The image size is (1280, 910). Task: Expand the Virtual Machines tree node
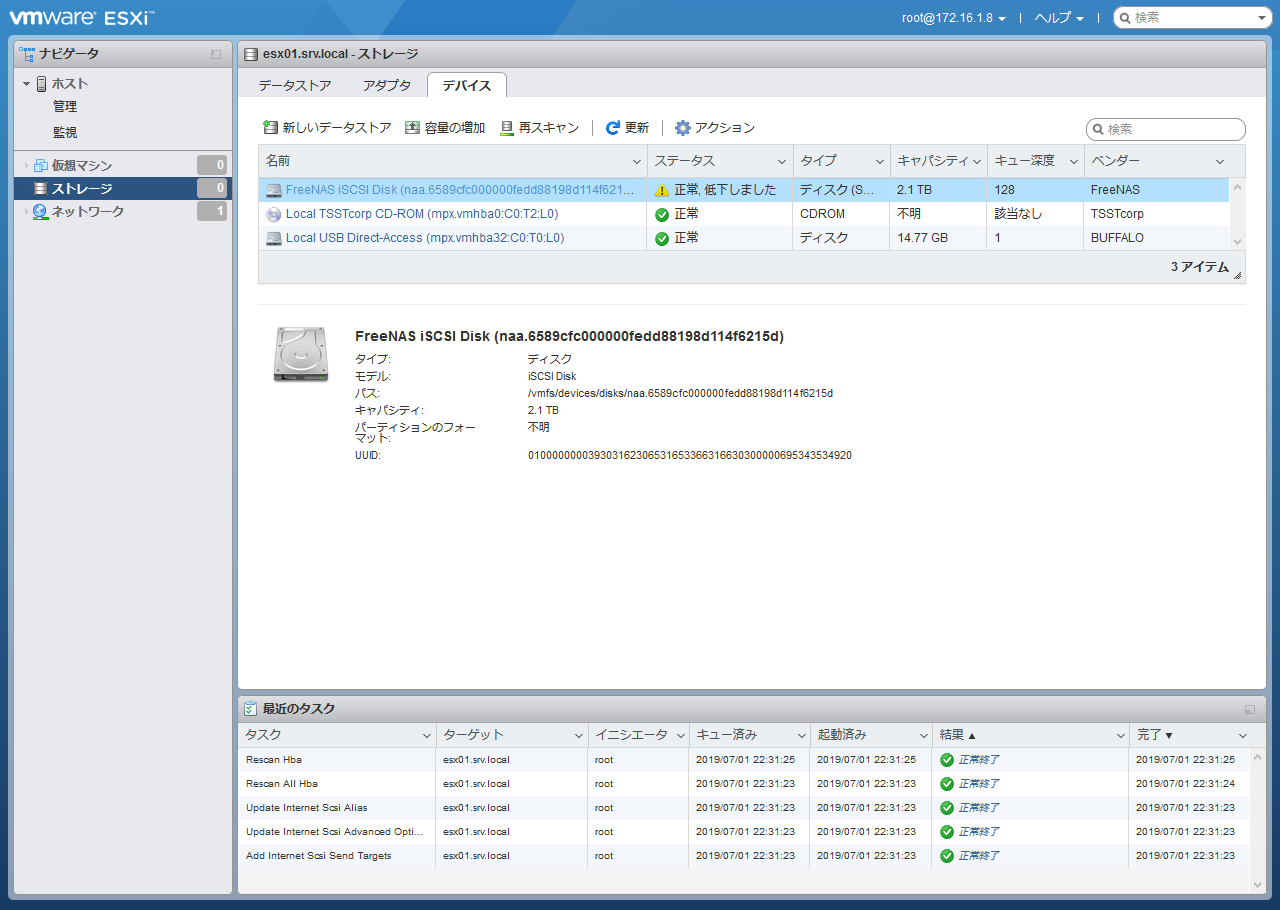point(27,166)
